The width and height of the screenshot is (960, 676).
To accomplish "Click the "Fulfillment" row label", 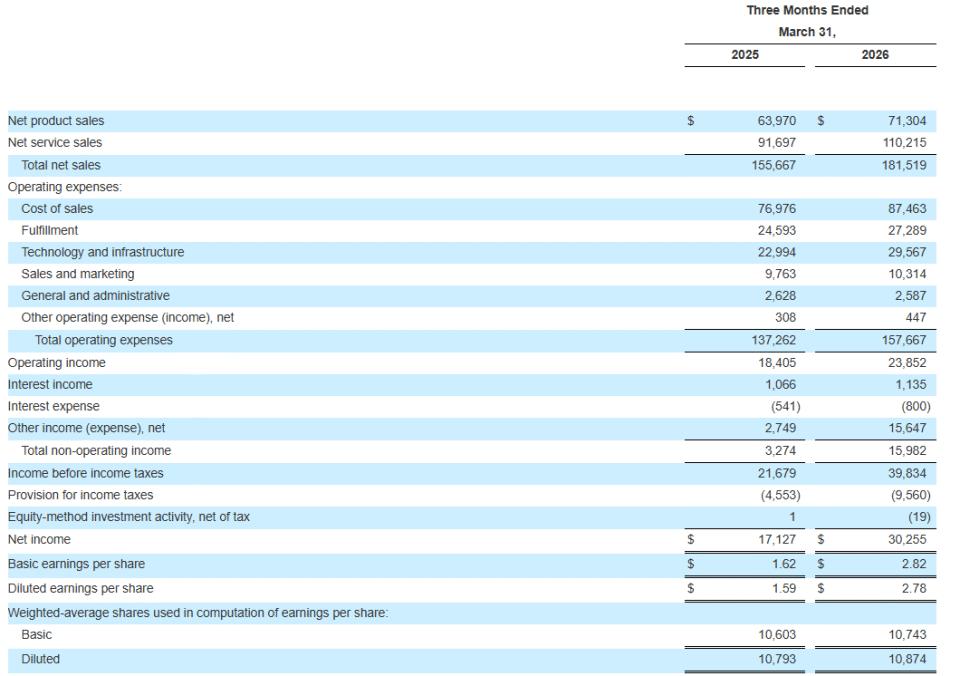I will [x=50, y=230].
